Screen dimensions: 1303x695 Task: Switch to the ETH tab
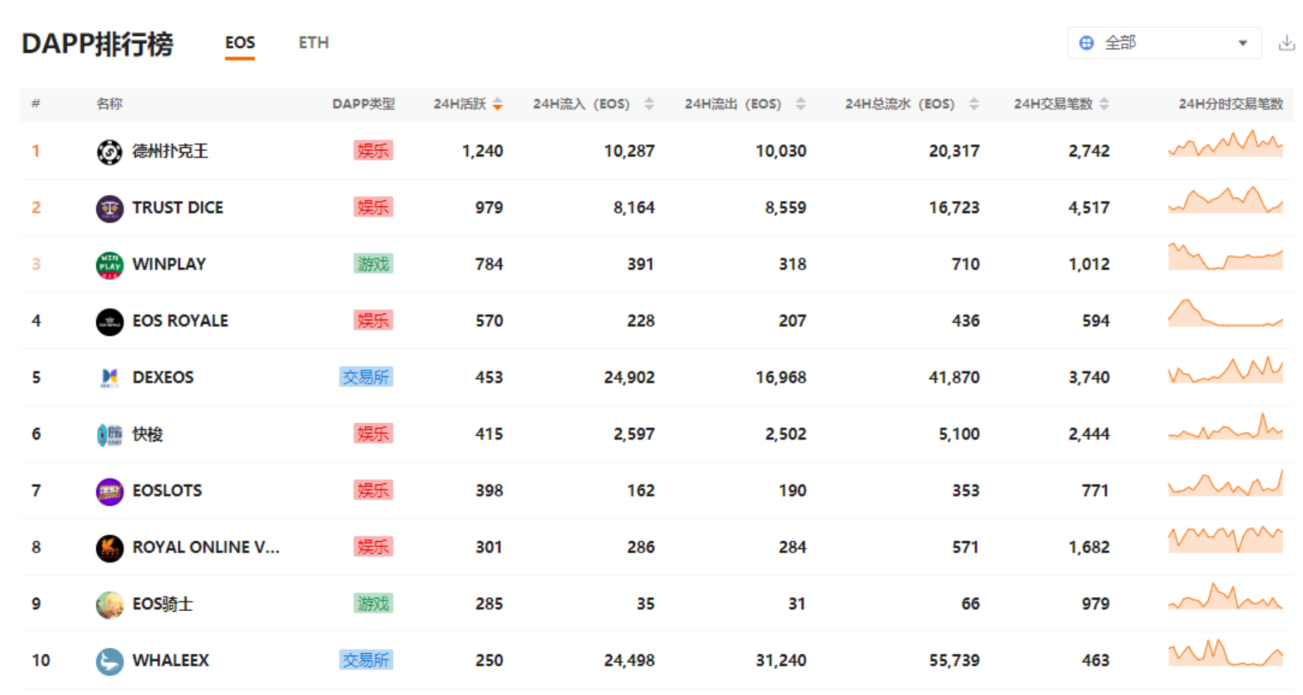coord(314,43)
